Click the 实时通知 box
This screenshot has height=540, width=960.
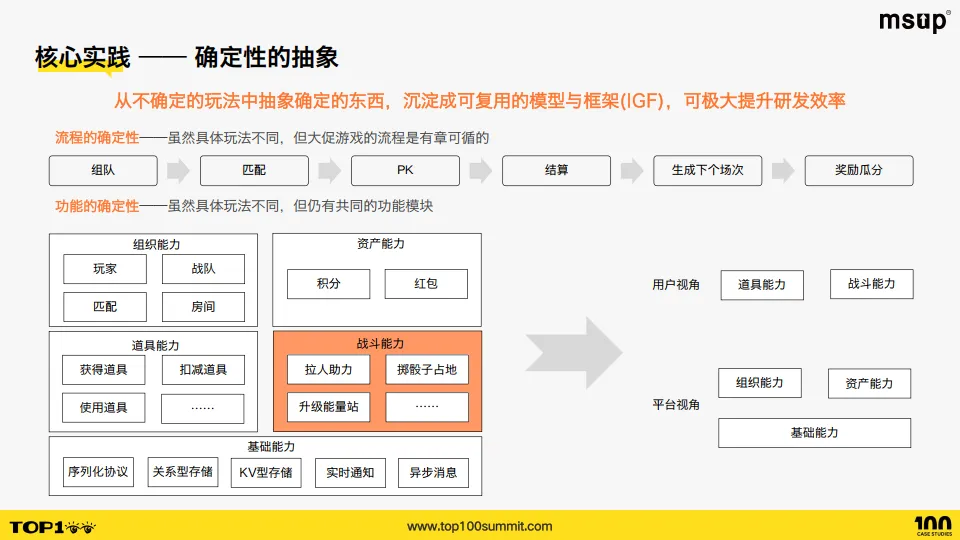click(350, 473)
